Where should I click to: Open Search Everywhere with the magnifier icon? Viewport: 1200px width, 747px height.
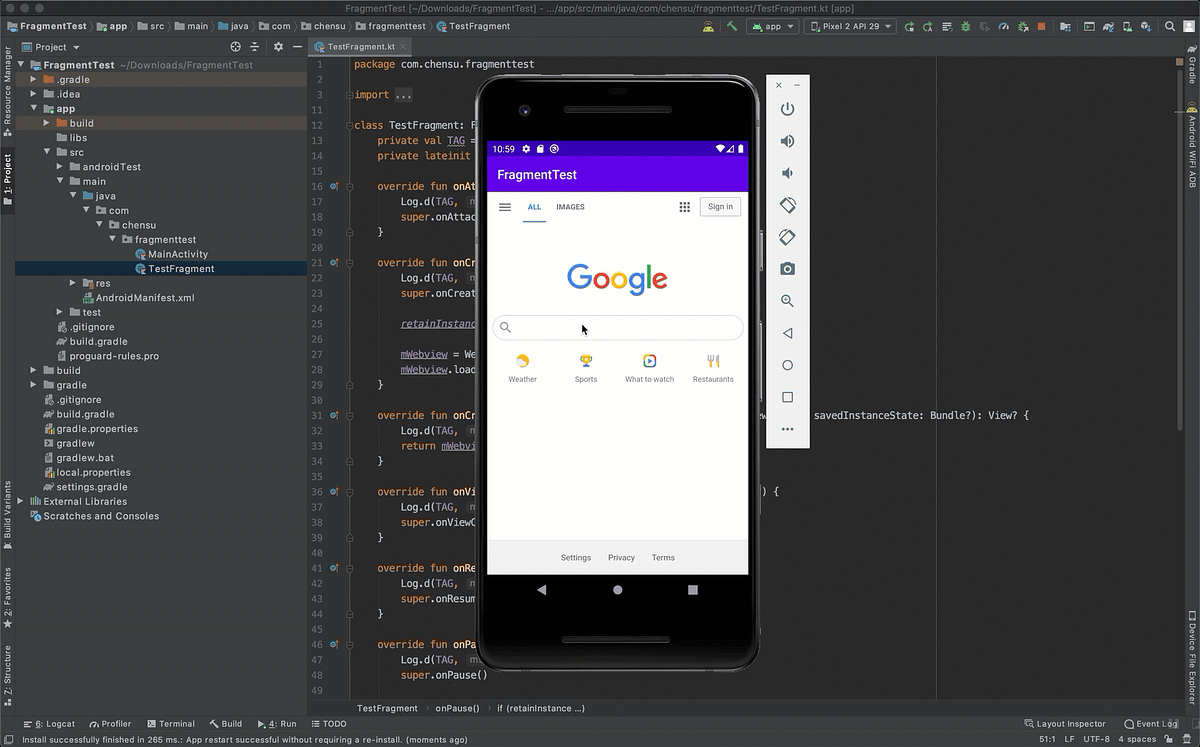point(1169,26)
